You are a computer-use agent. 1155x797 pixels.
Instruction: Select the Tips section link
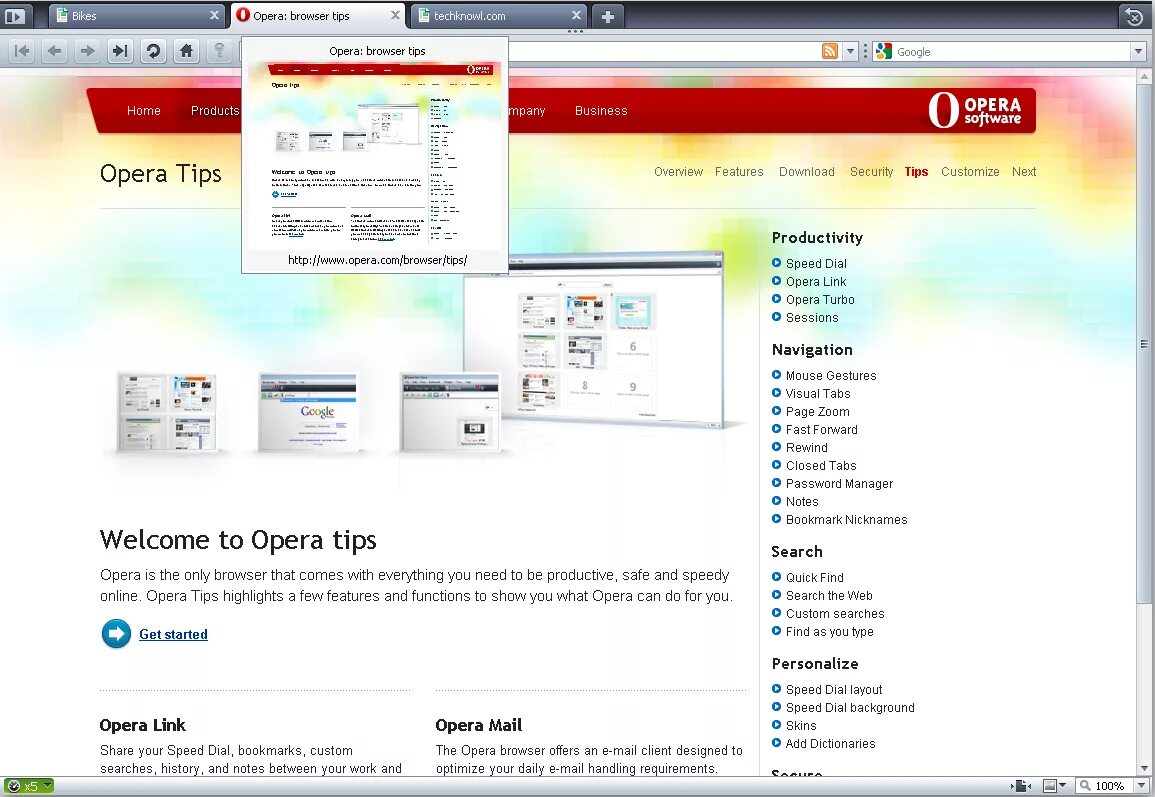click(916, 172)
